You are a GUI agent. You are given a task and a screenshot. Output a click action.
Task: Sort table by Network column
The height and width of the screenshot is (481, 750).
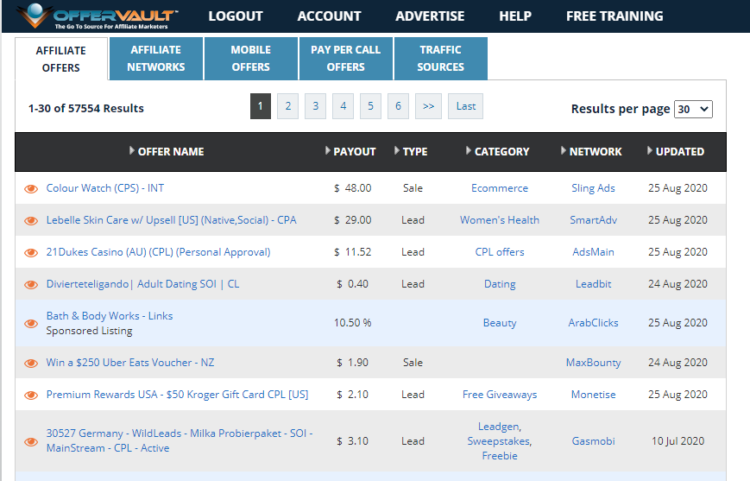[x=591, y=152]
